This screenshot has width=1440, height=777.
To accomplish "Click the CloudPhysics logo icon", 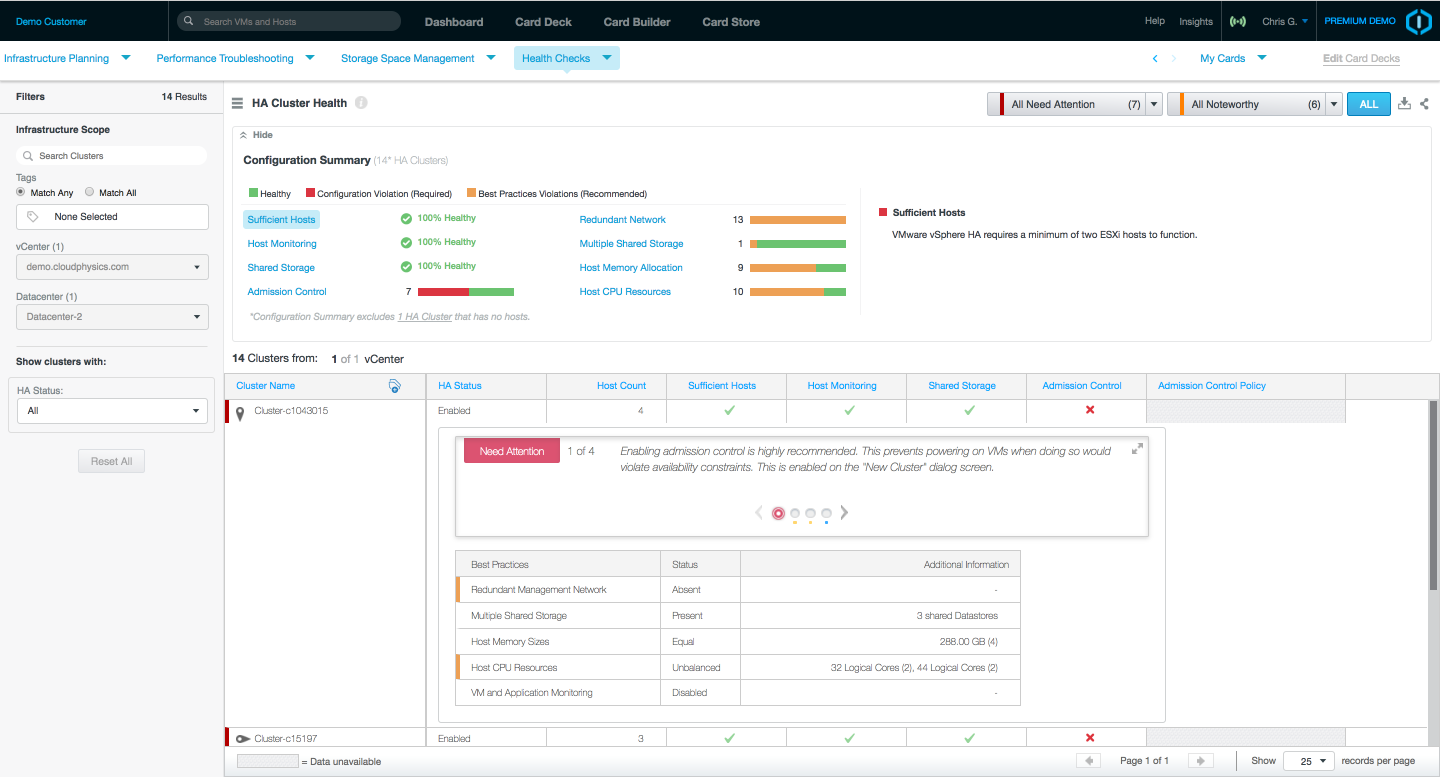I will [1418, 21].
